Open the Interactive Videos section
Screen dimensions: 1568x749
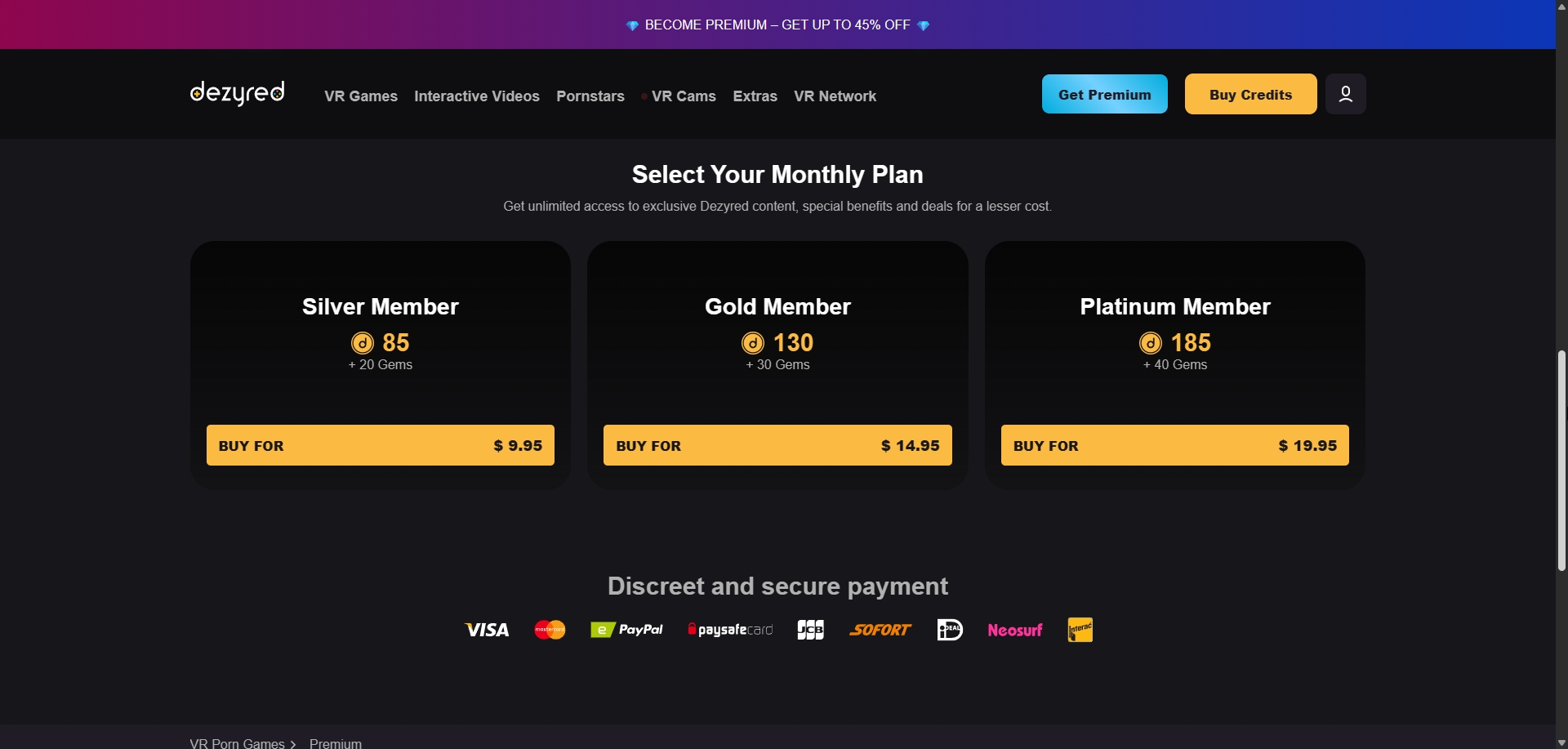pyautogui.click(x=477, y=96)
